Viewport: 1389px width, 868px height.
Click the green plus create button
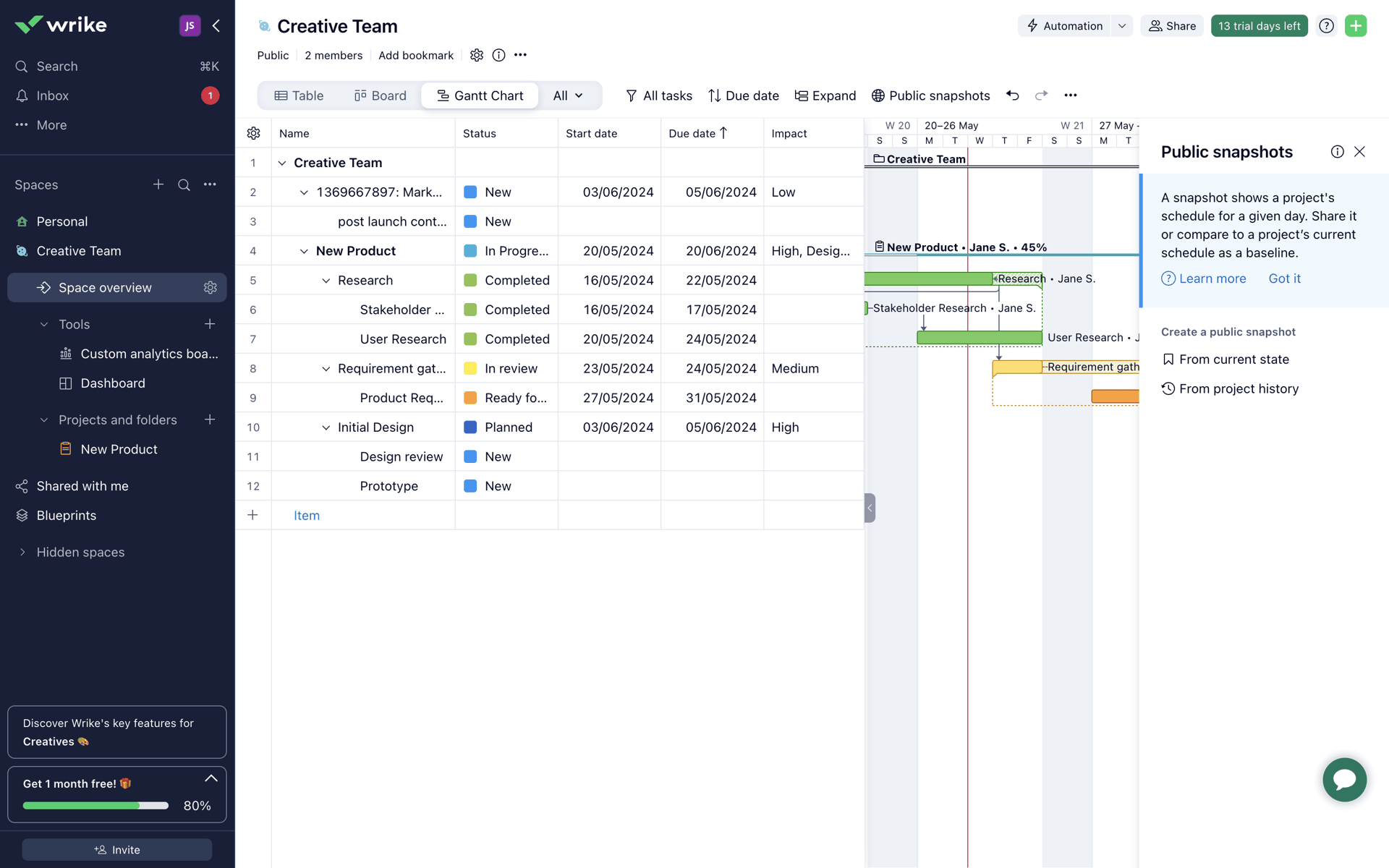coord(1356,26)
